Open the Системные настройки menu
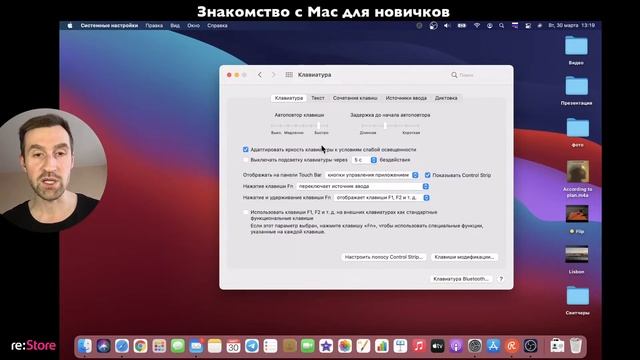 pos(109,25)
